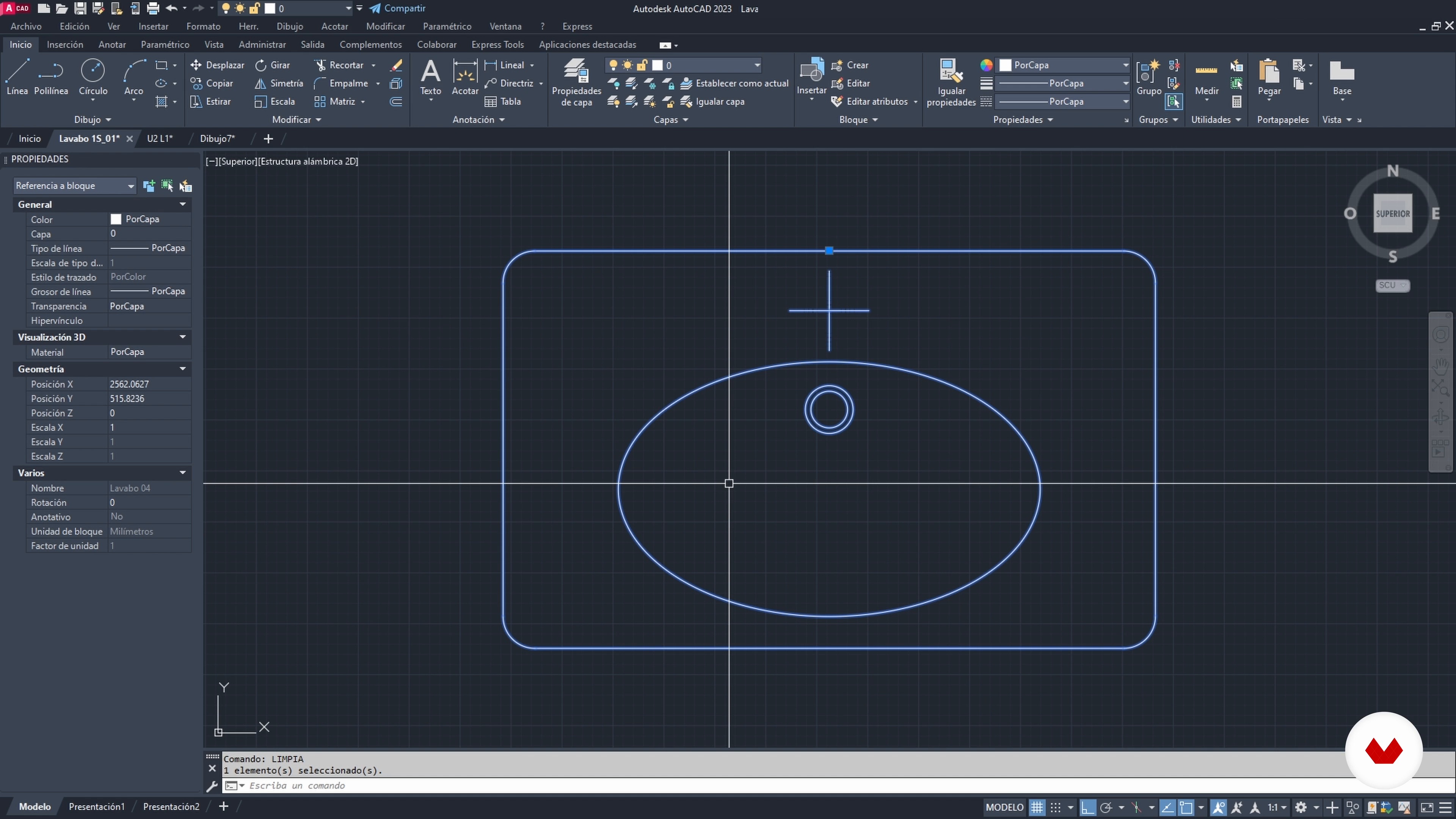Viewport: 1456px width, 819px height.
Task: Toggle the PICKADD select objects icon
Action: tap(149, 185)
